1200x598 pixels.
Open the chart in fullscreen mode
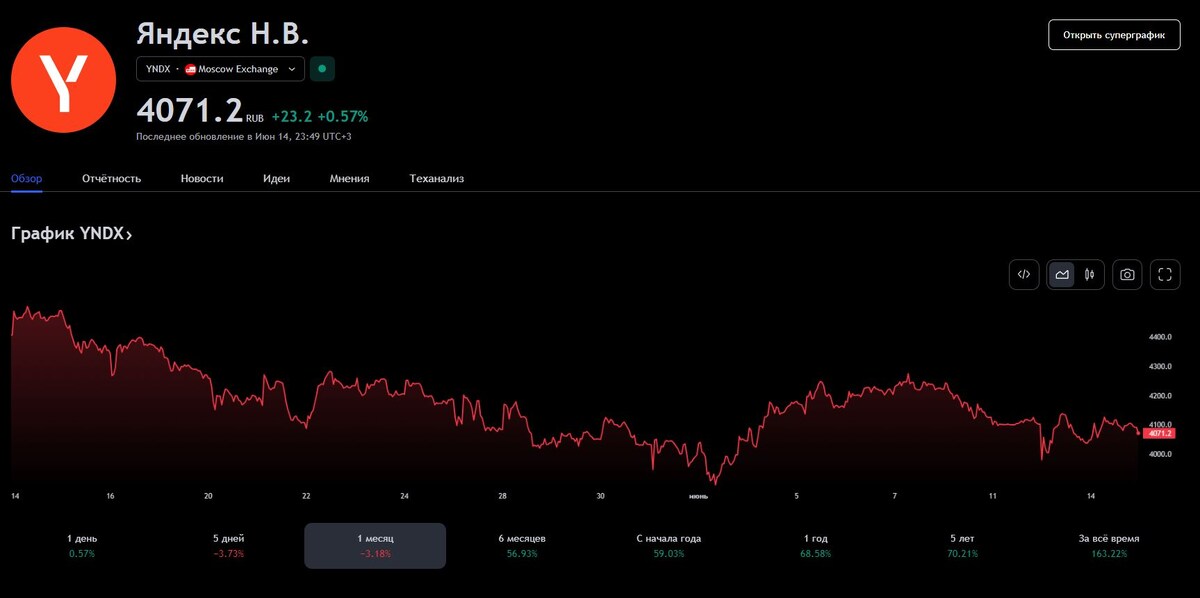pyautogui.click(x=1165, y=274)
